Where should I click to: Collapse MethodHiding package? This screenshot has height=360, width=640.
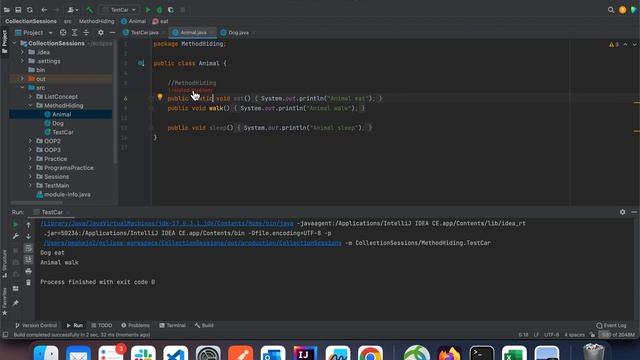(x=31, y=106)
